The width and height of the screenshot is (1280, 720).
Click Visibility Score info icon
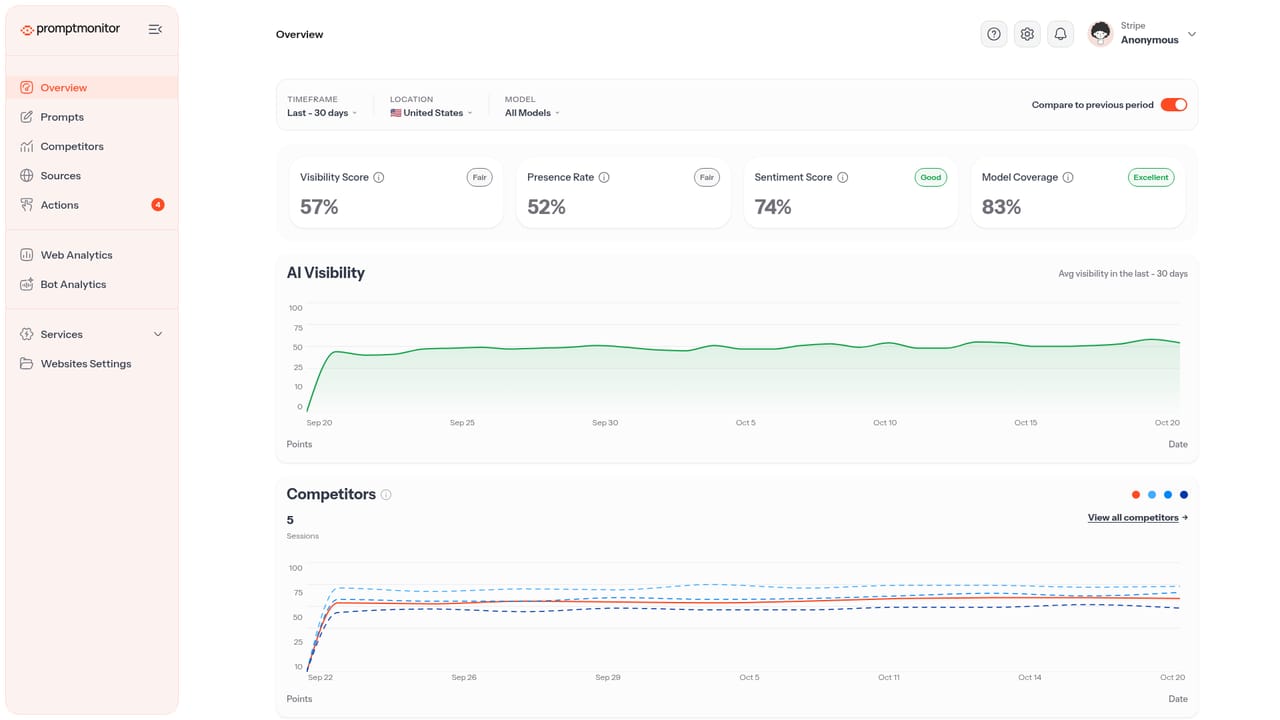pos(379,177)
